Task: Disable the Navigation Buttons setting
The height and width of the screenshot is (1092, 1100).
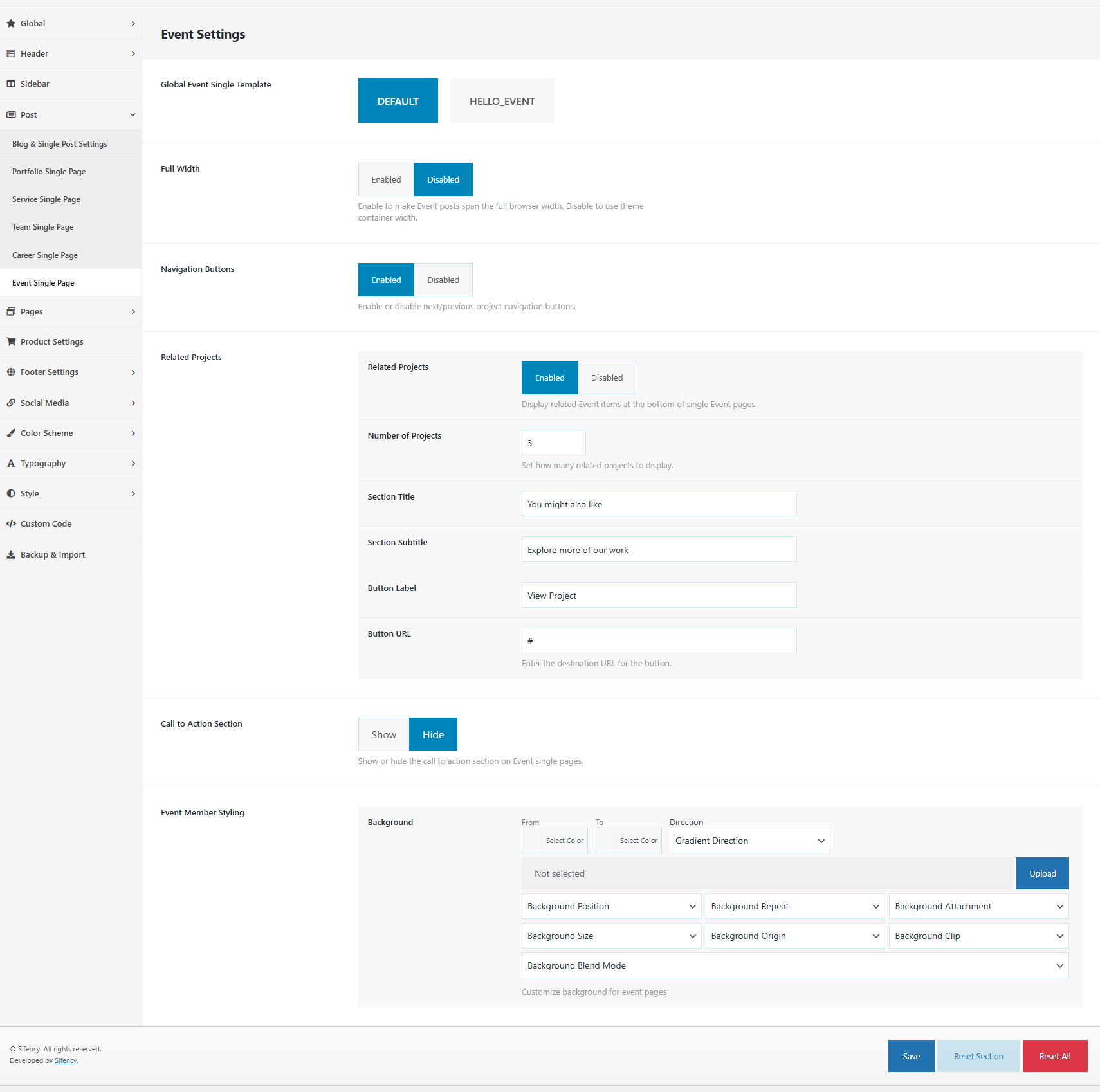Action: (443, 280)
